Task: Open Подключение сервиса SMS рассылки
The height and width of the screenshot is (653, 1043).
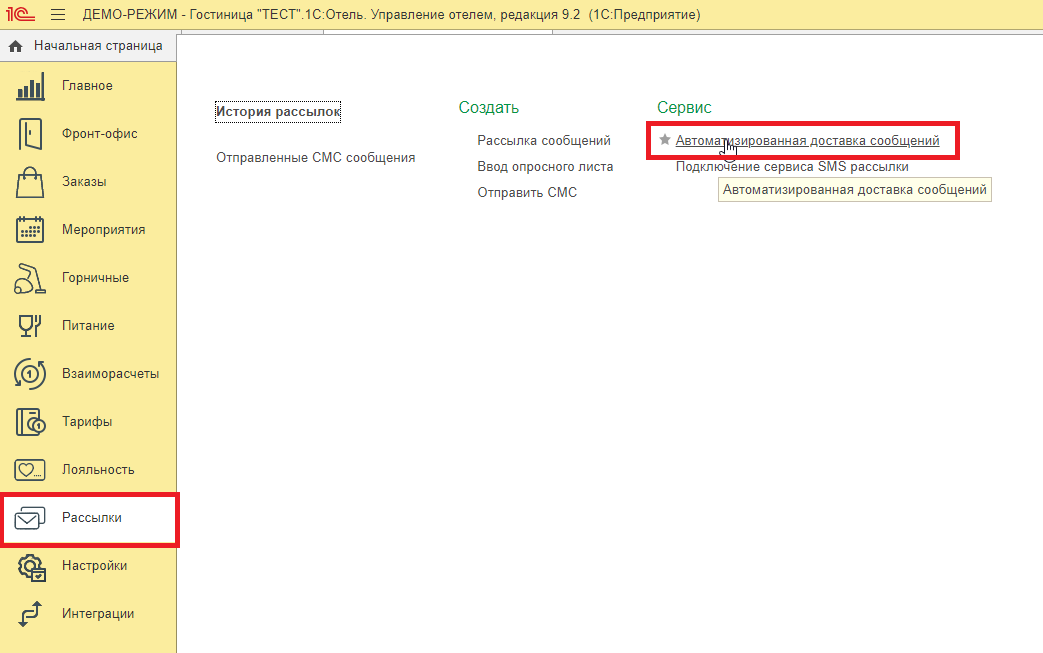Action: pos(792,166)
